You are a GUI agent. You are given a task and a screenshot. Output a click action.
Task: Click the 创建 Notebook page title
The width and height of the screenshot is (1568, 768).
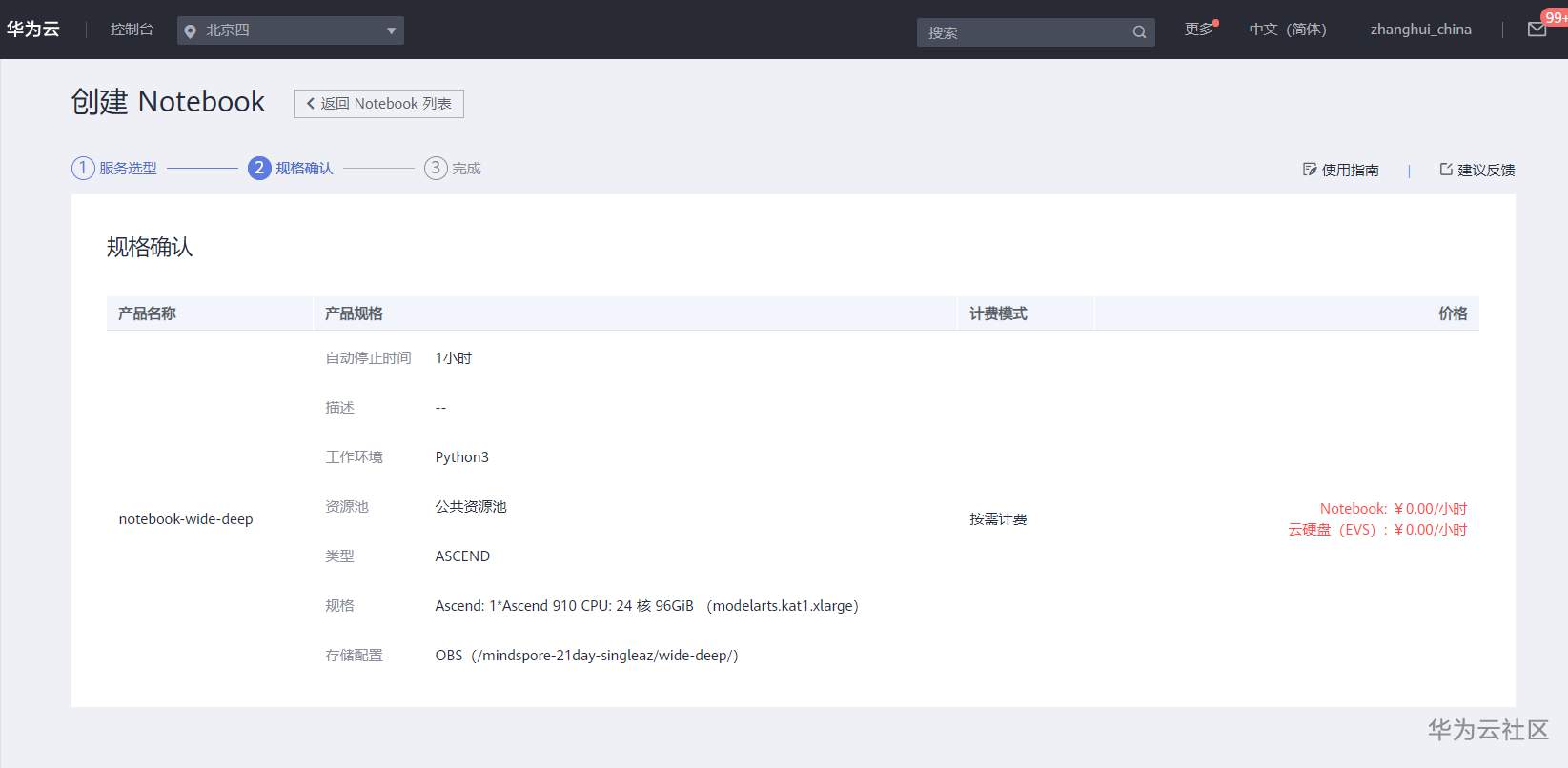tap(168, 102)
